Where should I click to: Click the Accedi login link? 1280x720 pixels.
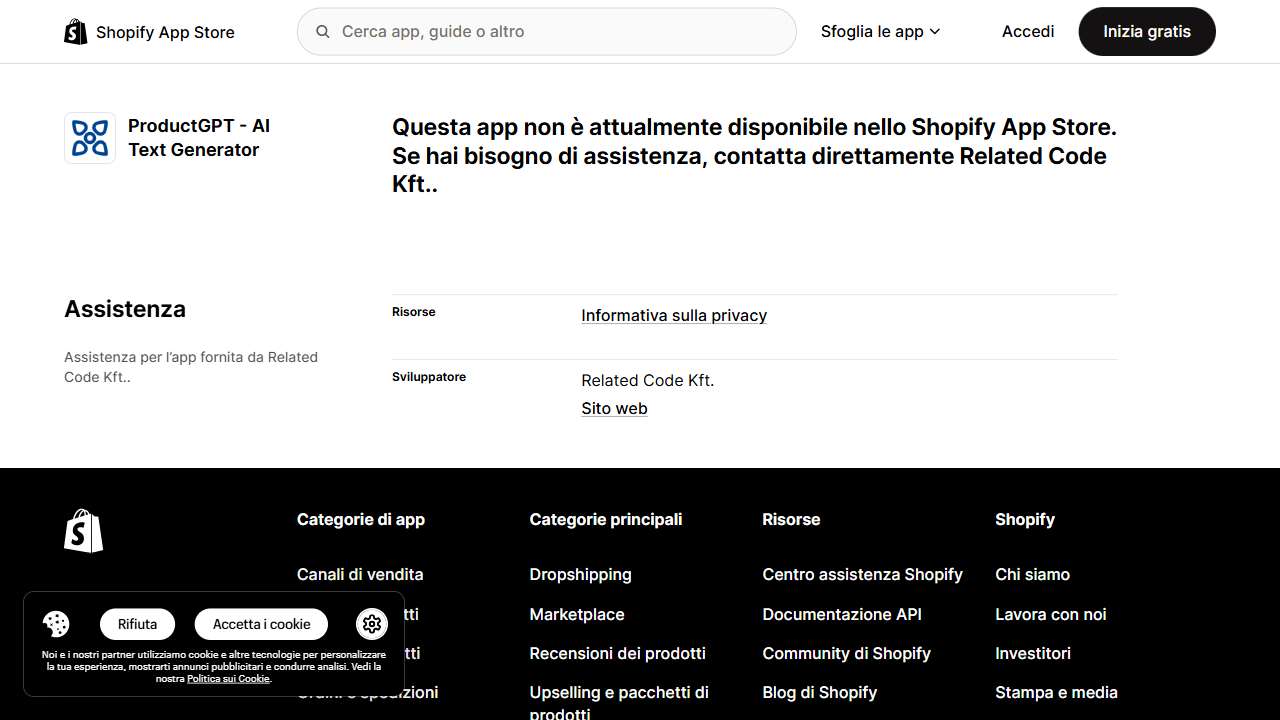coord(1028,32)
